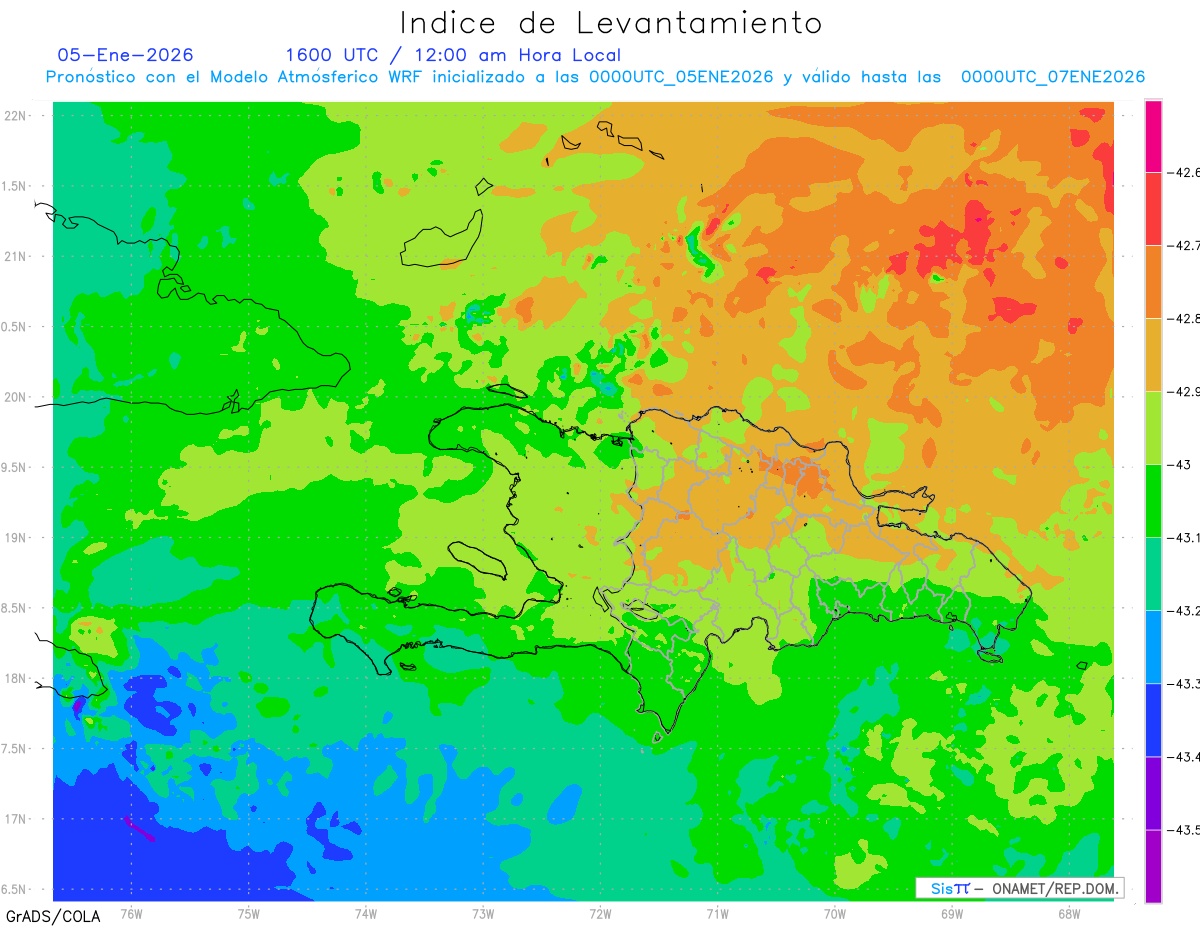Click the "-43.2" color bar value
The image size is (1200, 927).
pyautogui.click(x=1184, y=611)
